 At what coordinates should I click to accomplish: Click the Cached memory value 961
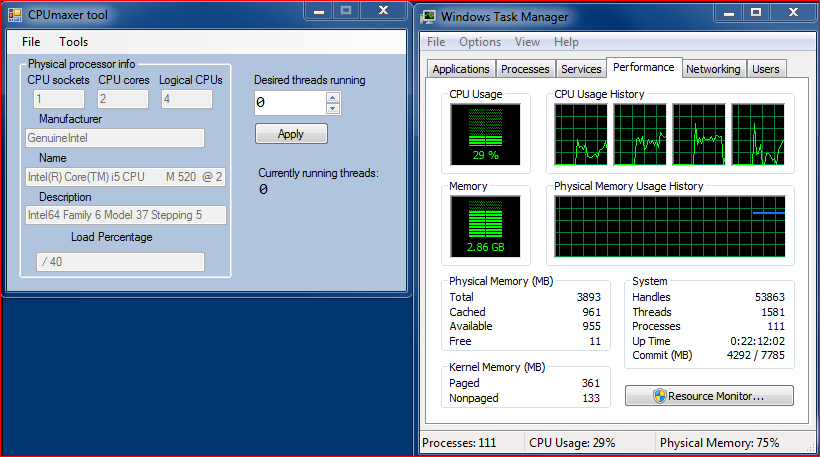591,312
